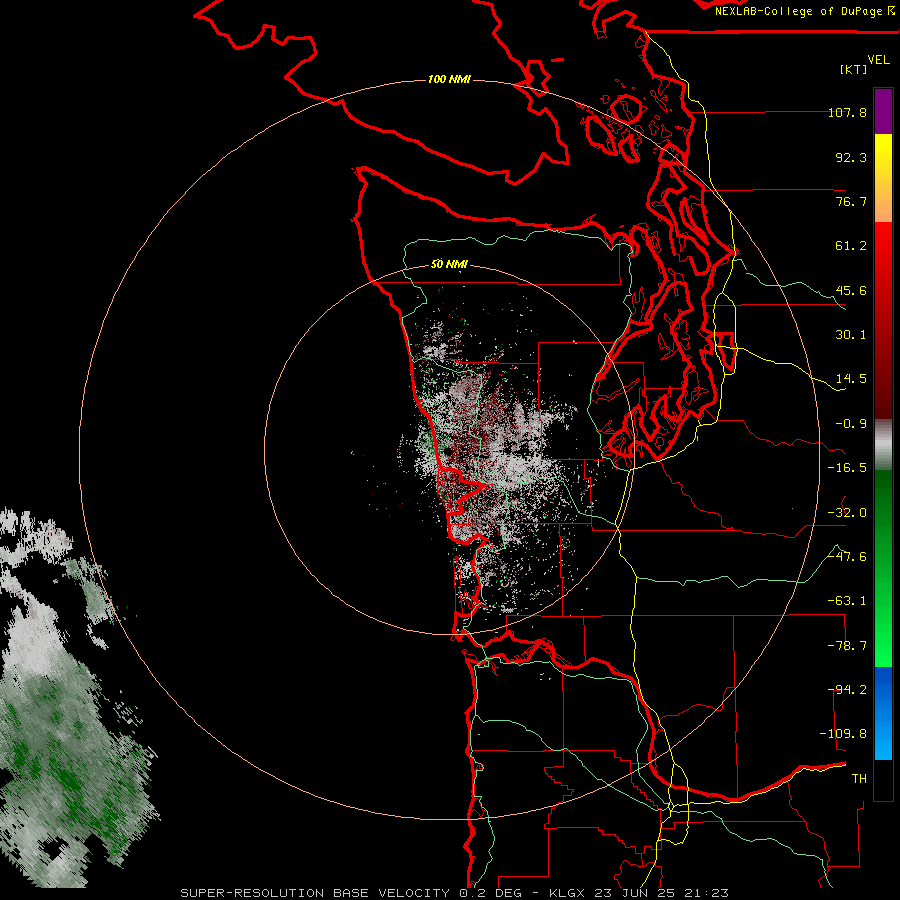The width and height of the screenshot is (900, 900).
Task: Click the 50 NMI range ring label
Action: [449, 264]
